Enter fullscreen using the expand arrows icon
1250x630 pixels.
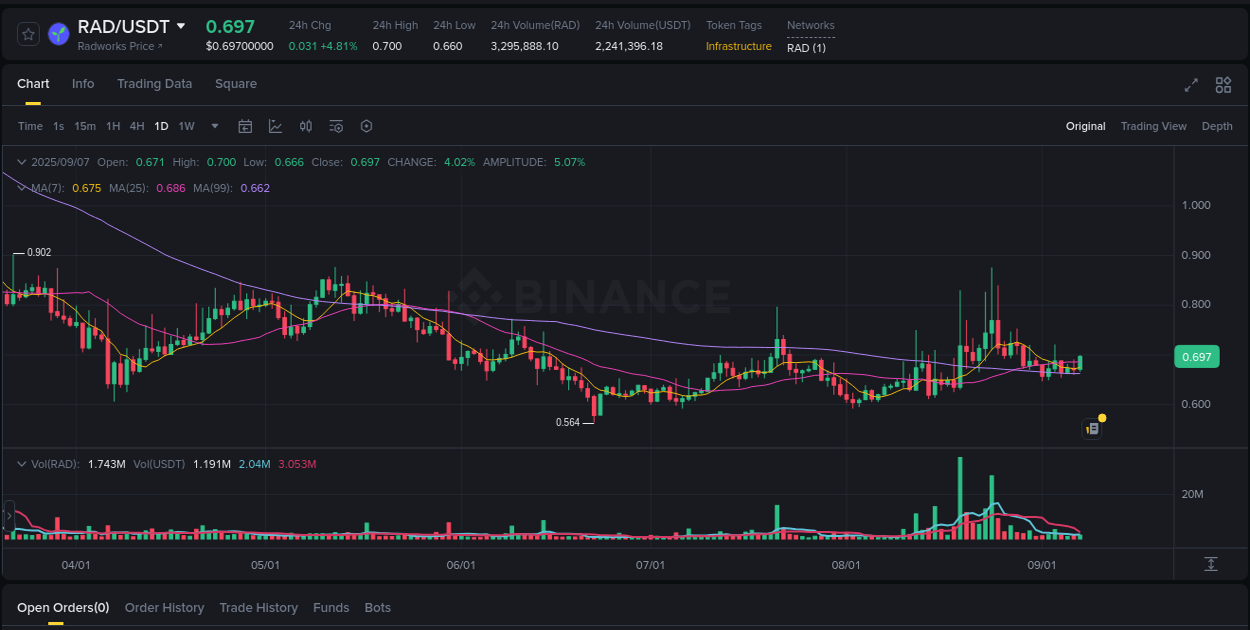1191,85
